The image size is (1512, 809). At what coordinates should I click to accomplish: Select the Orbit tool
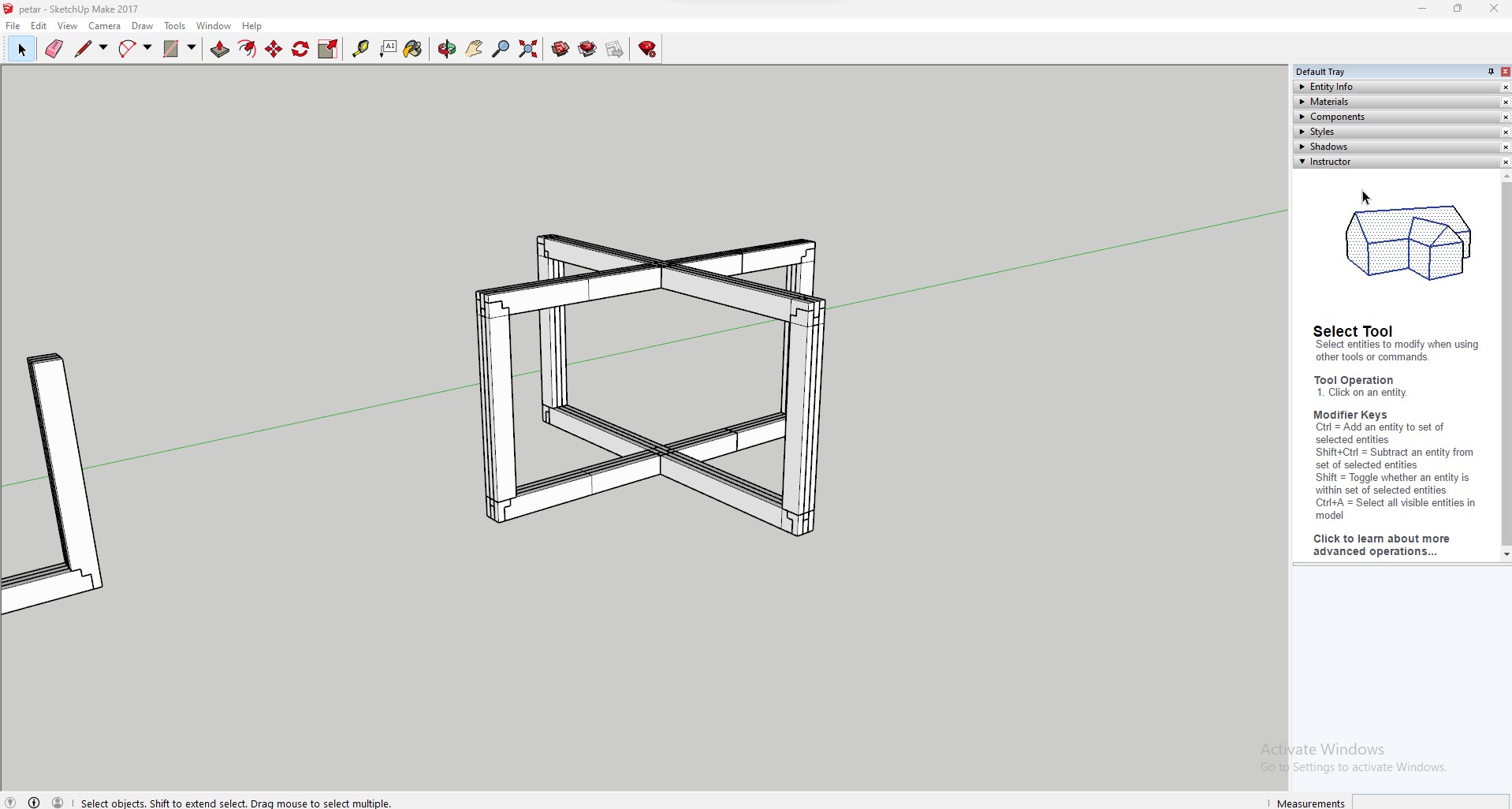click(448, 50)
